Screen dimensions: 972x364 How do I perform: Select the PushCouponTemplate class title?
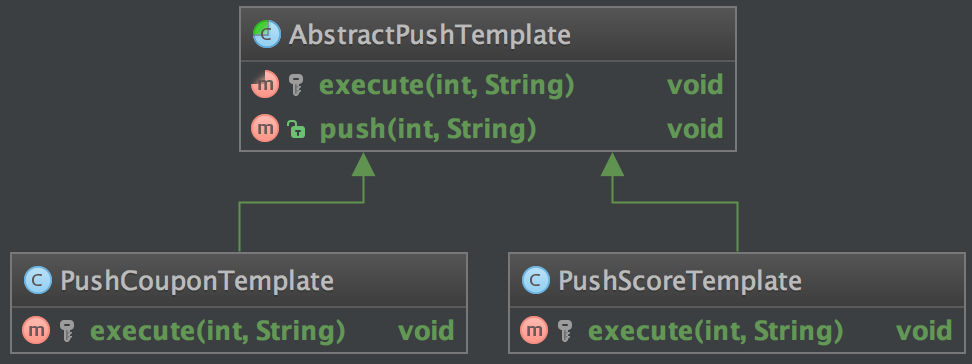point(197,281)
